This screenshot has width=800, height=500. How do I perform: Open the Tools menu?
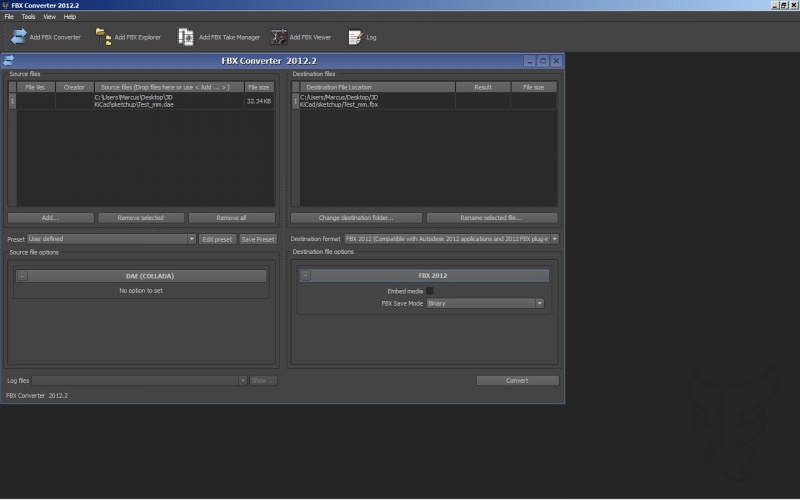(x=28, y=17)
